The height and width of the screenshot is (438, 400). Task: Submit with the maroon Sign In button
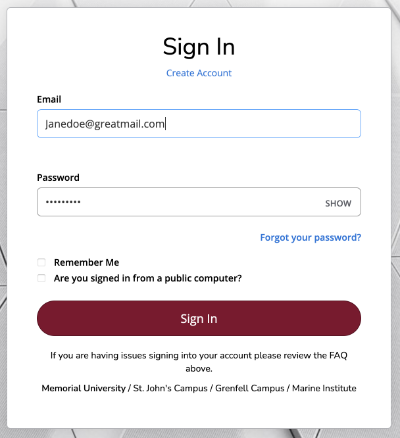pos(199,318)
